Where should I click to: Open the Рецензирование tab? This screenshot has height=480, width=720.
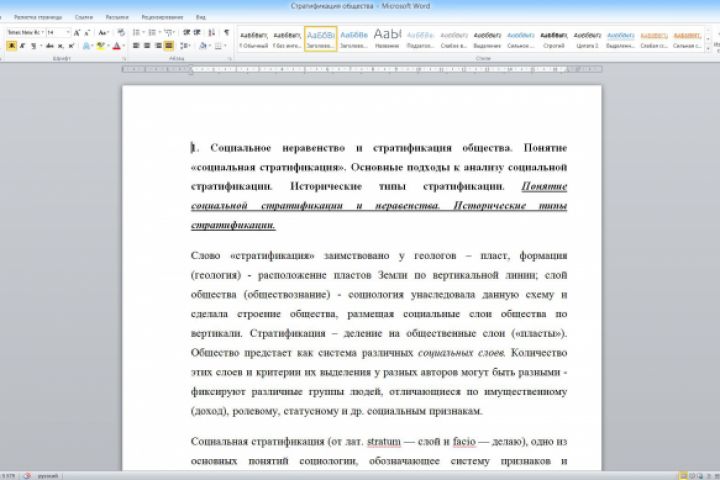point(162,17)
